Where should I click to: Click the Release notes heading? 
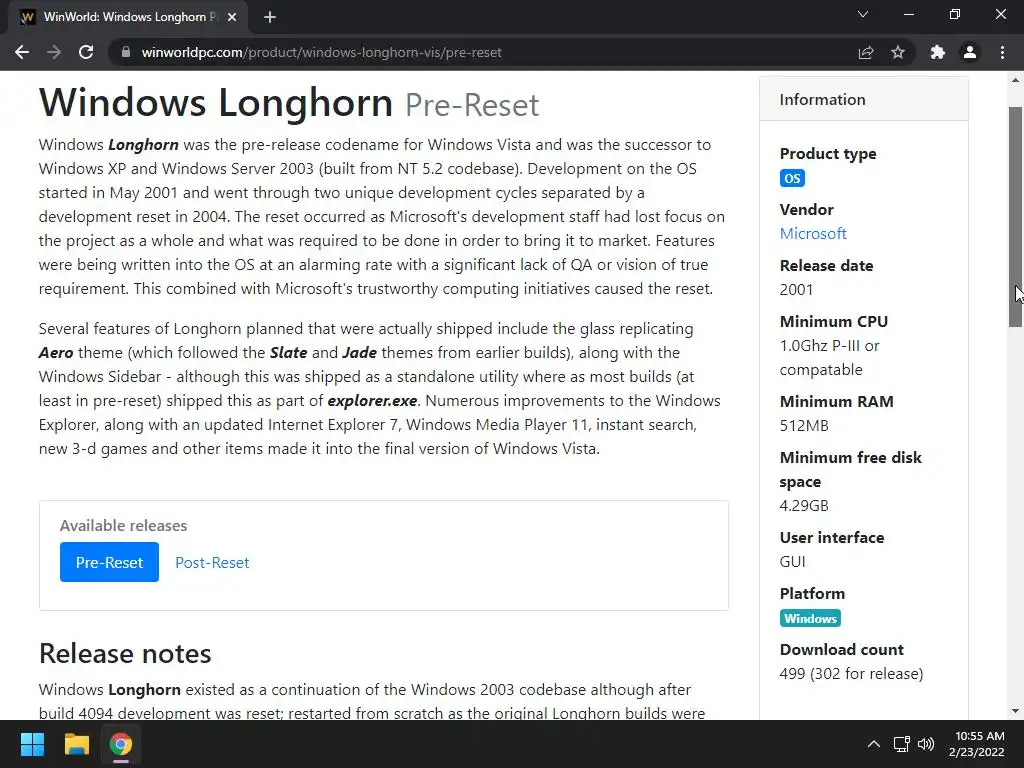[x=125, y=654]
